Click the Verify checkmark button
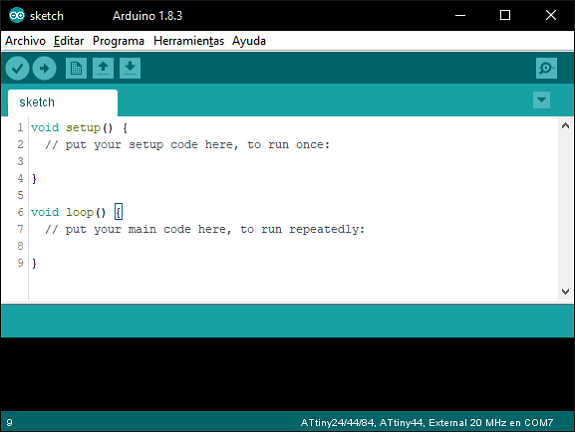This screenshot has height=432, width=575. pyautogui.click(x=17, y=68)
